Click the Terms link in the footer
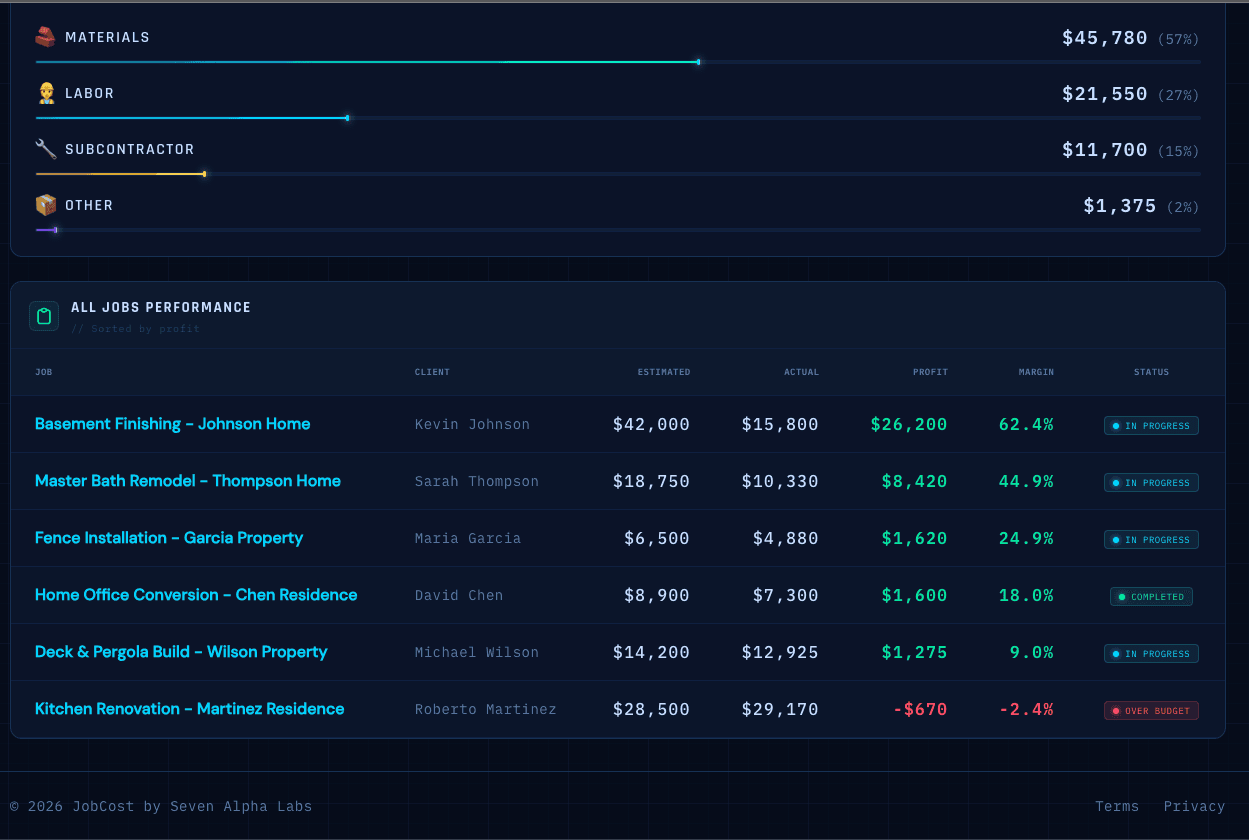The image size is (1249, 840). tap(1116, 806)
